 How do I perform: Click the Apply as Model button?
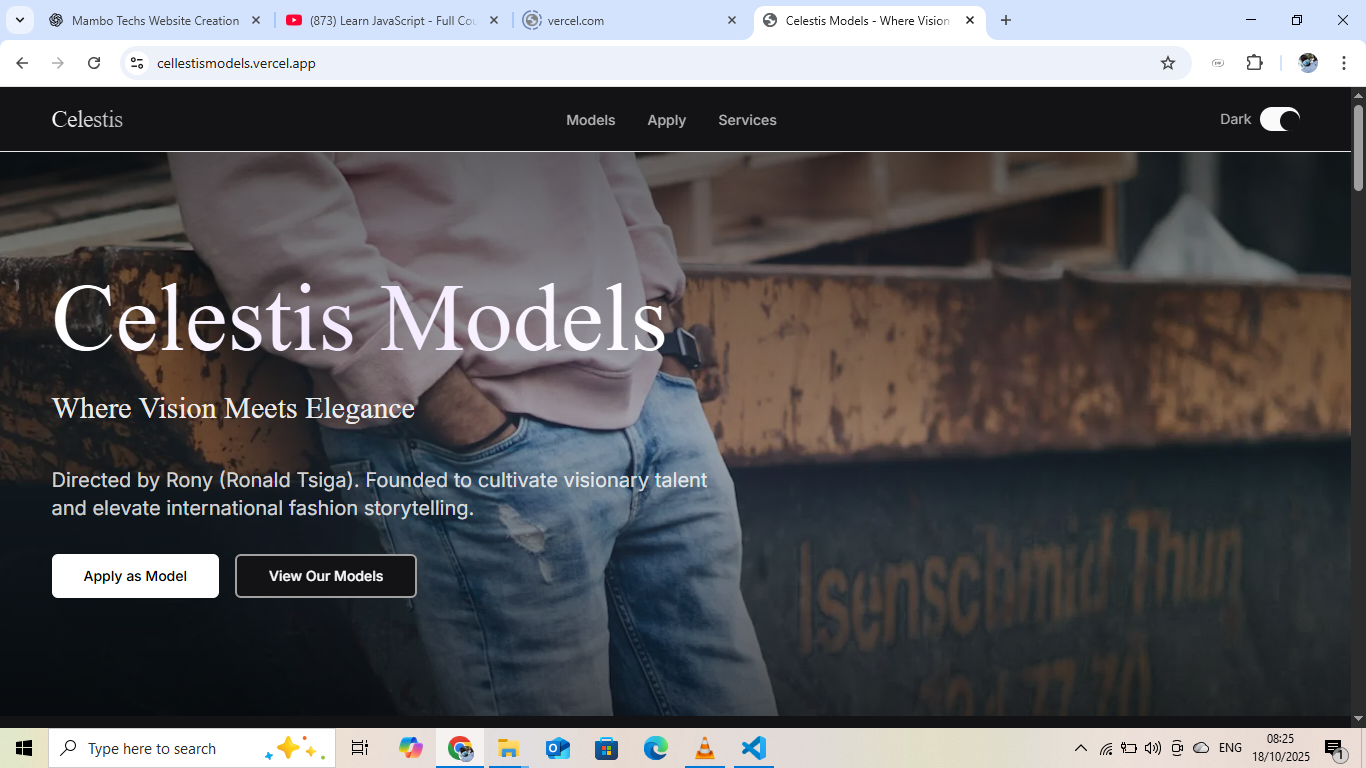135,576
